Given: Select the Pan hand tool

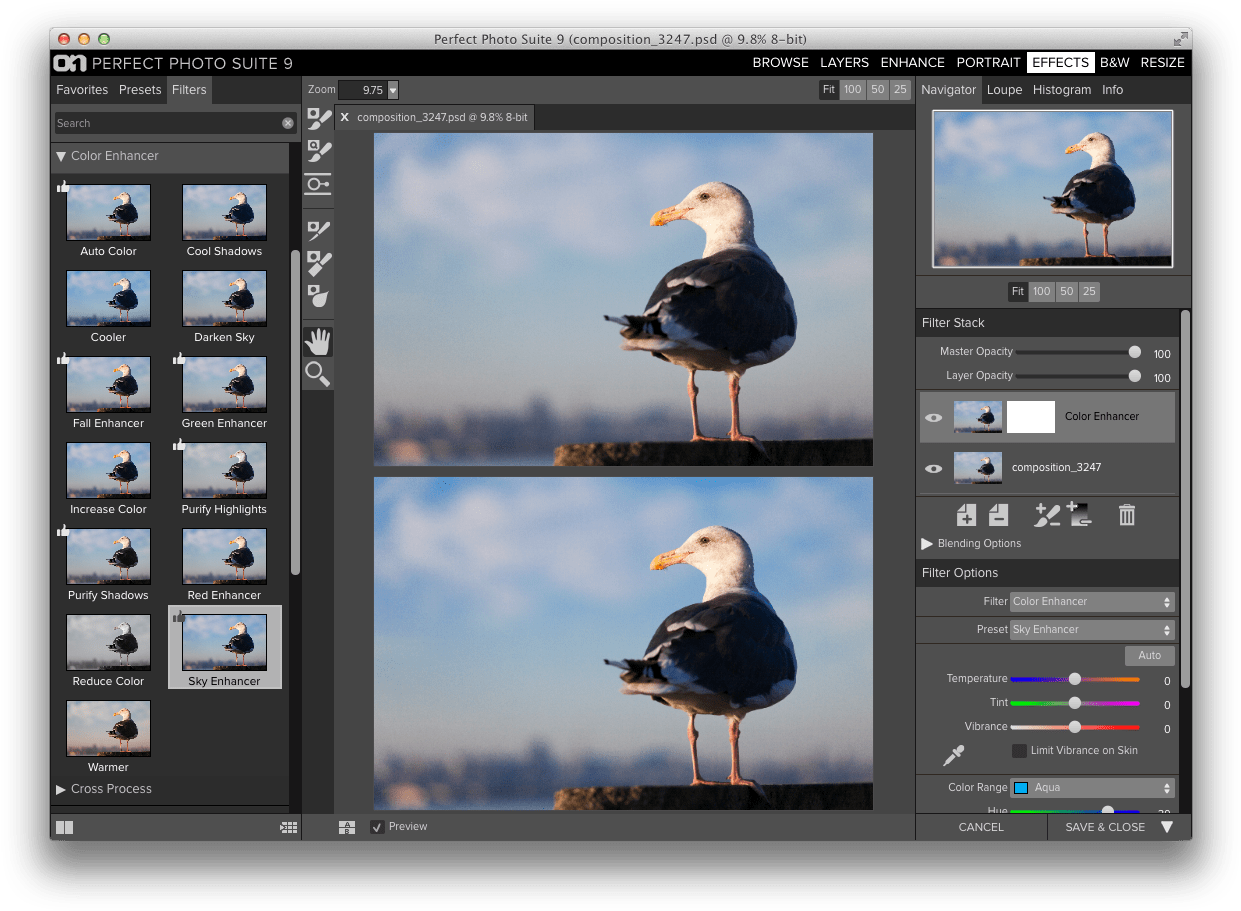Looking at the screenshot, I should click(318, 340).
